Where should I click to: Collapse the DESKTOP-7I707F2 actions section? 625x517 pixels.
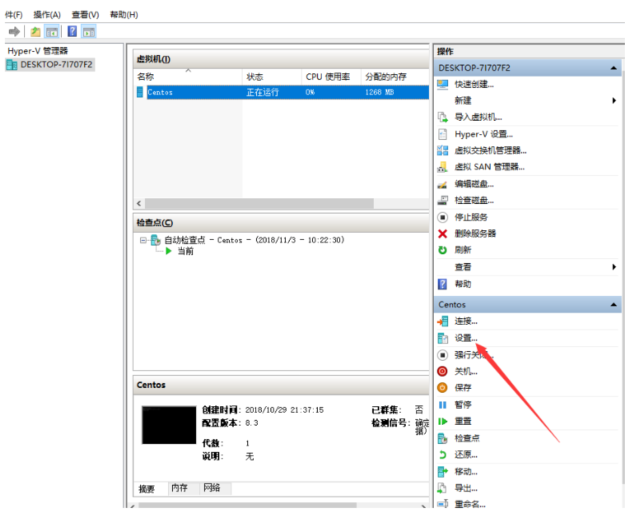(613, 68)
